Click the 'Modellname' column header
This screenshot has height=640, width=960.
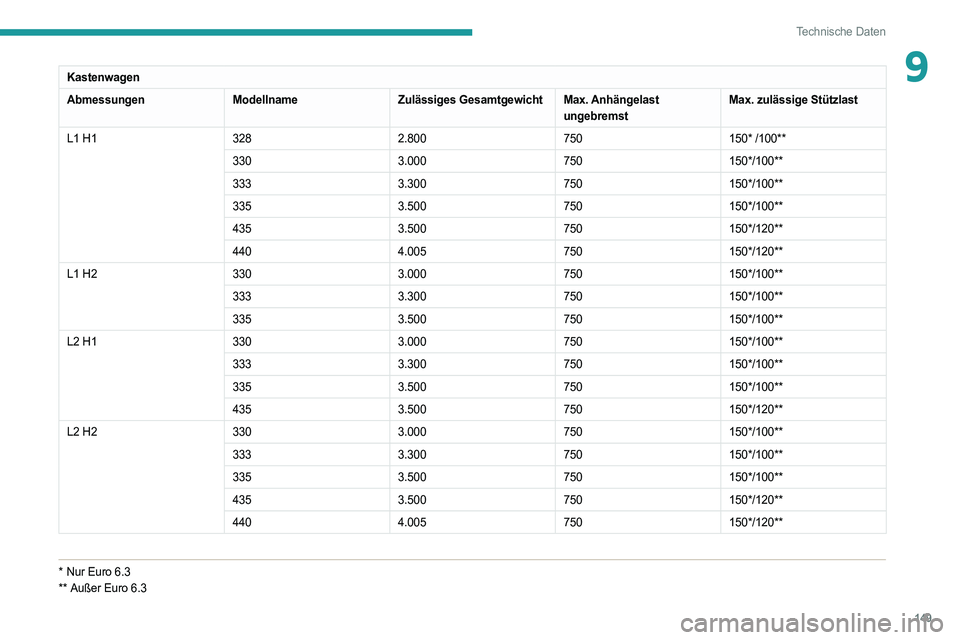[x=264, y=100]
